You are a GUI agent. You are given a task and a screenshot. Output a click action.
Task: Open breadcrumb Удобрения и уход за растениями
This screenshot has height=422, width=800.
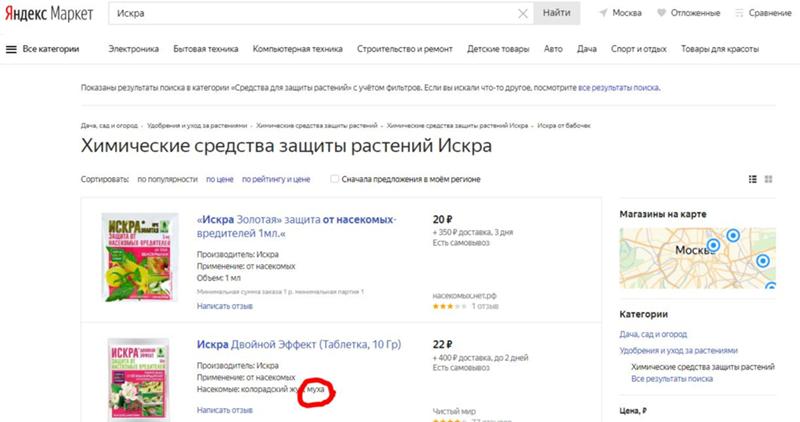(x=197, y=126)
